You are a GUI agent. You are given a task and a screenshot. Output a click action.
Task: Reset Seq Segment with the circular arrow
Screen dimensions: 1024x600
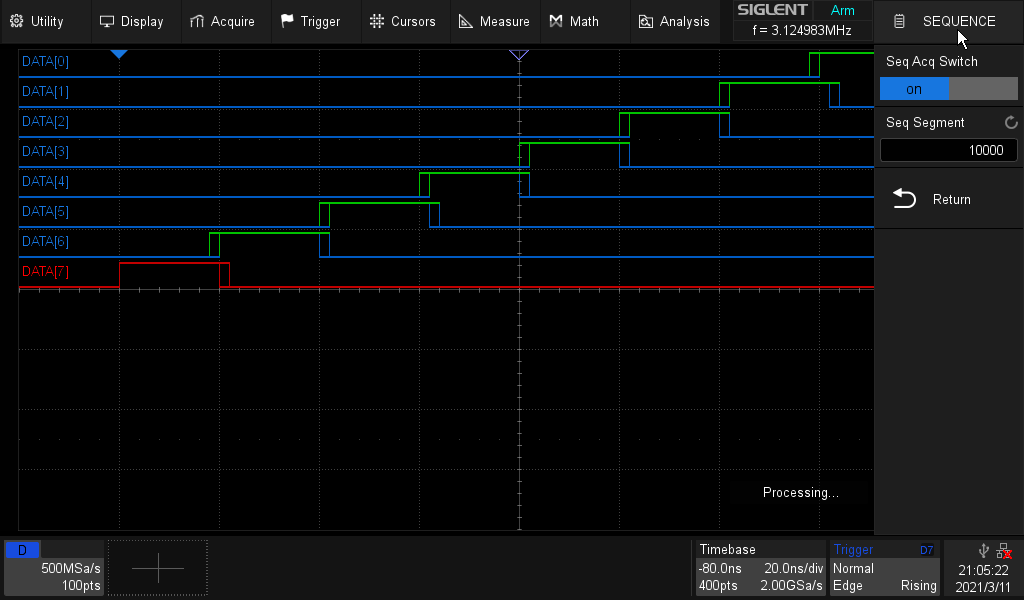pyautogui.click(x=1011, y=123)
